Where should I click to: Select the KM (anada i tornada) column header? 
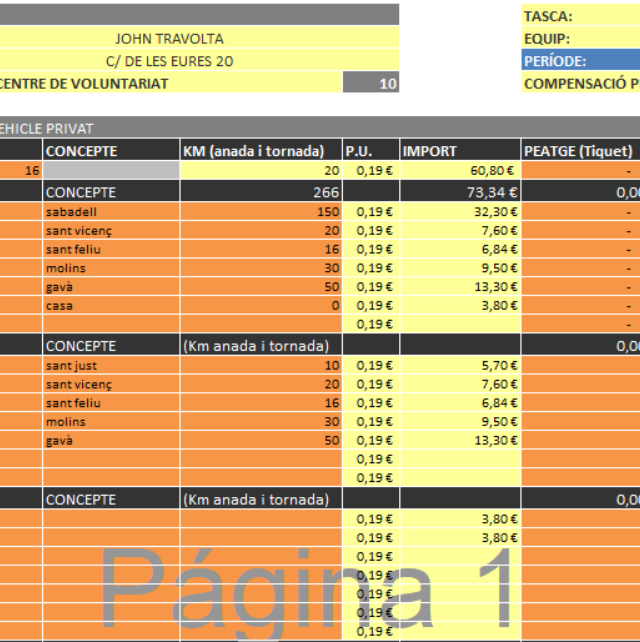(x=261, y=151)
